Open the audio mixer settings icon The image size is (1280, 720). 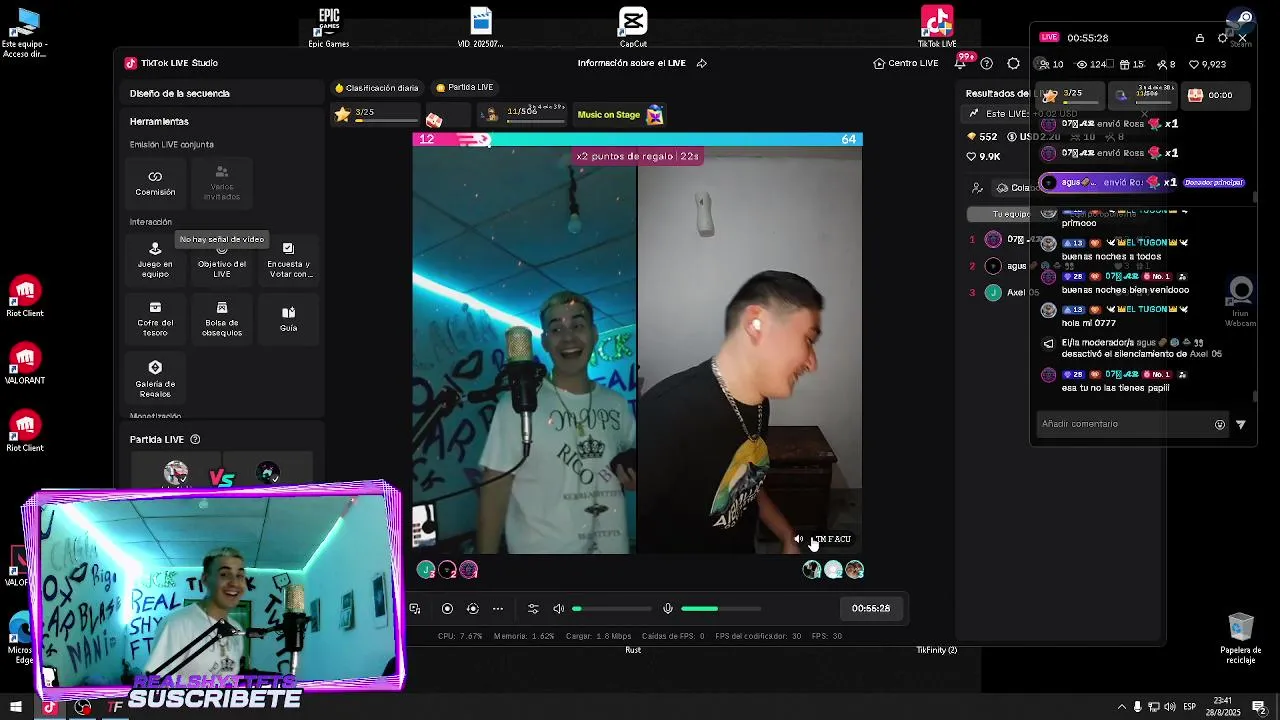[533, 608]
